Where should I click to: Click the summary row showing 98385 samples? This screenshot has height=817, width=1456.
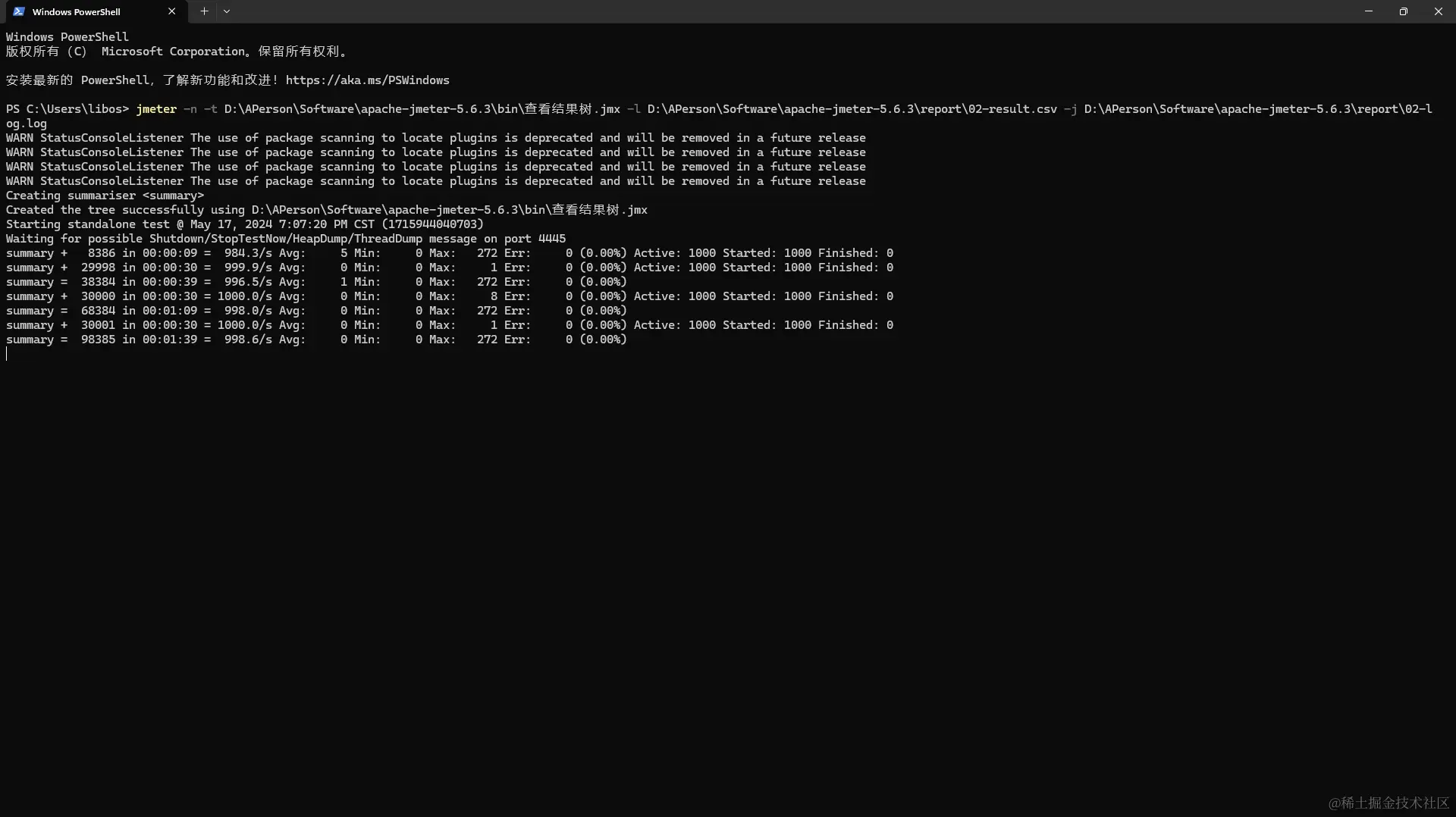316,340
